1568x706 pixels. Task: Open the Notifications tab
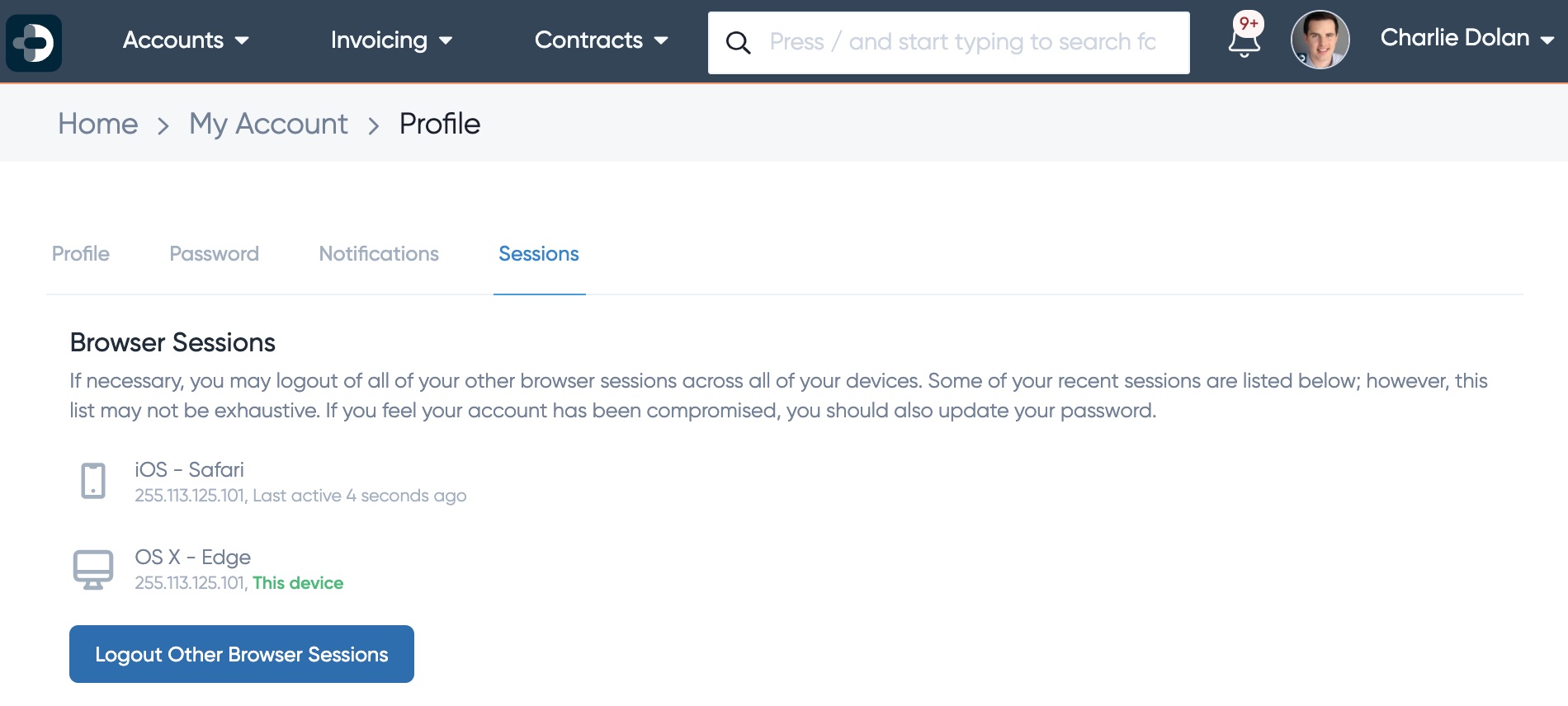[x=379, y=254]
